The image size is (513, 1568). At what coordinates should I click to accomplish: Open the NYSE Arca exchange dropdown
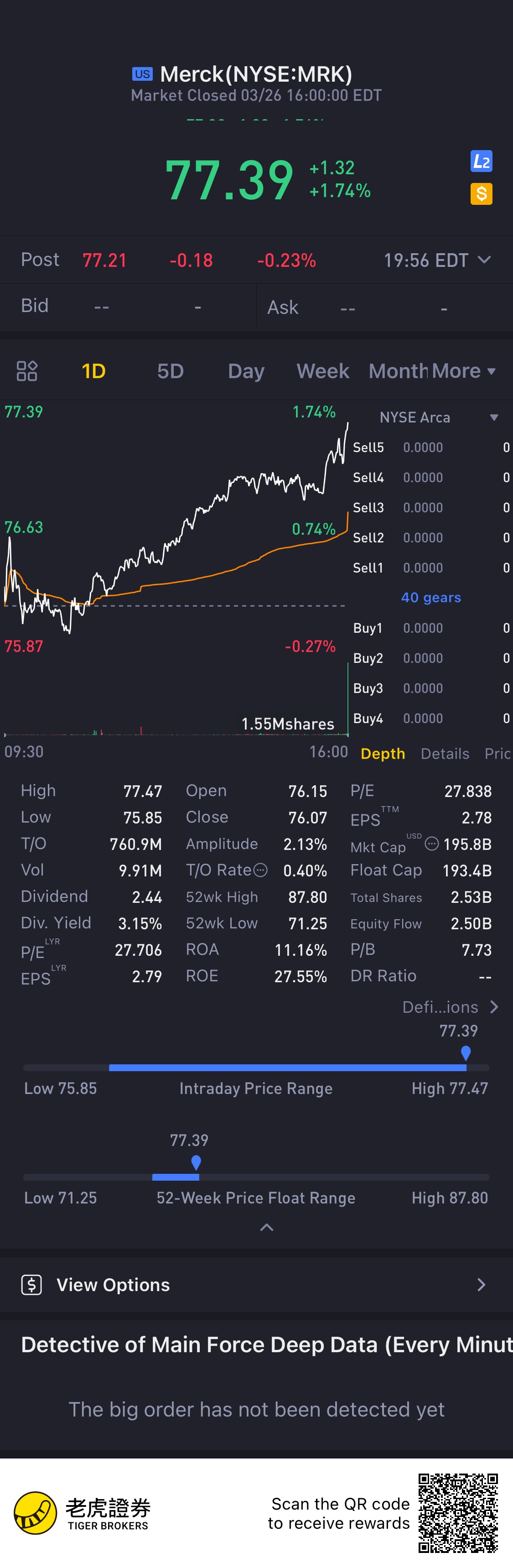coord(493,417)
